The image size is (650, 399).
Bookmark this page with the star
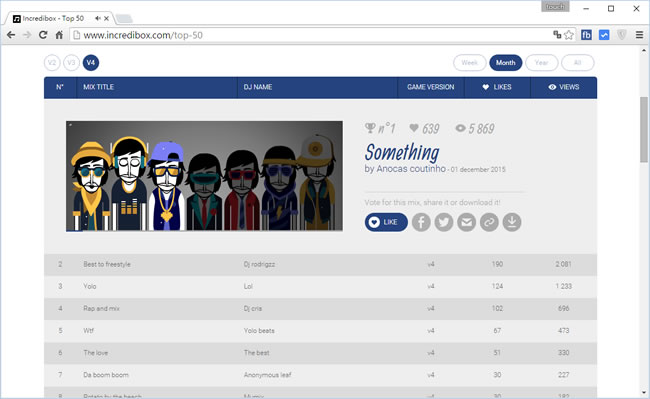[569, 35]
